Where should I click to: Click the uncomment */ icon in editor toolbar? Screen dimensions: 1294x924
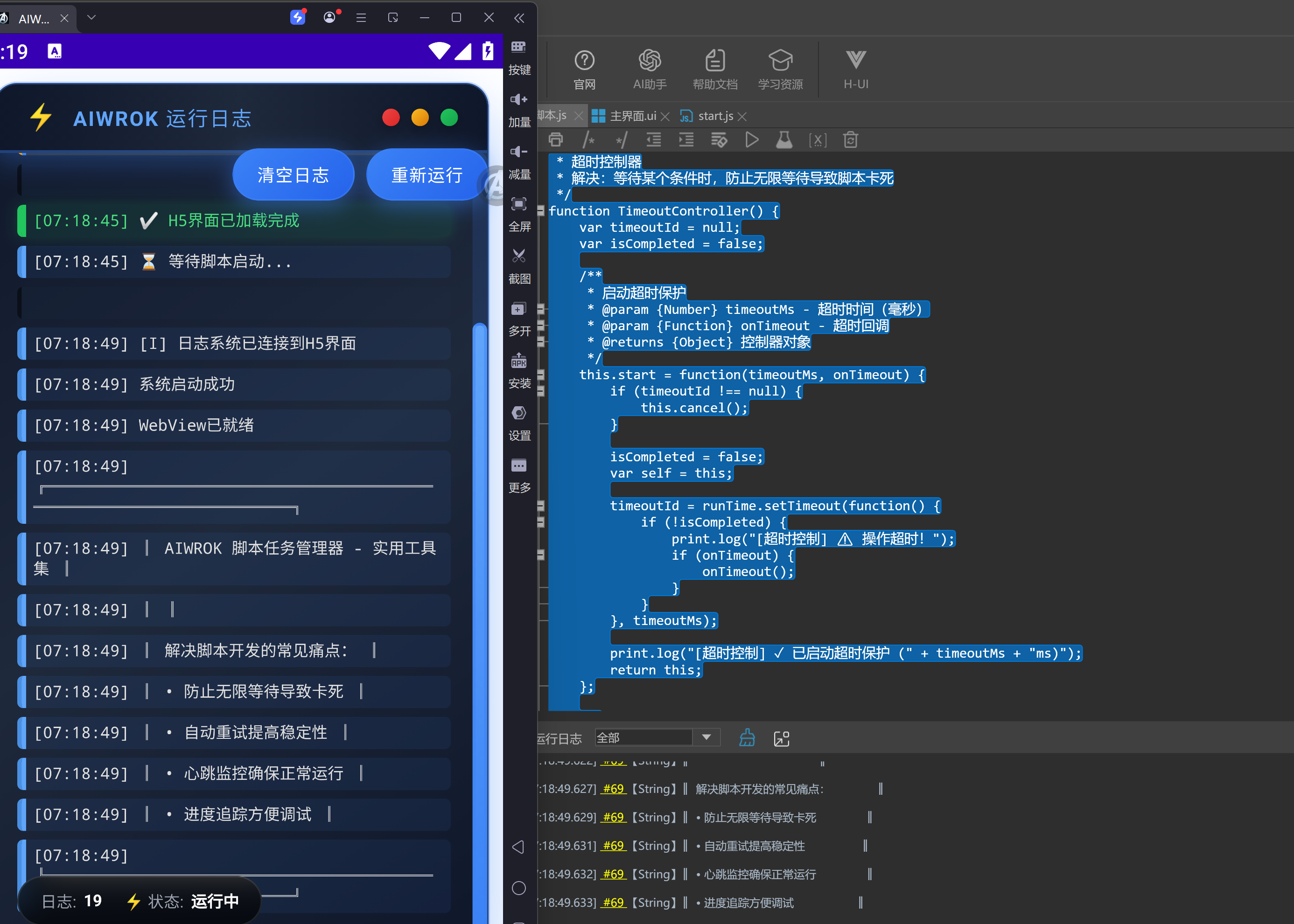pos(621,140)
